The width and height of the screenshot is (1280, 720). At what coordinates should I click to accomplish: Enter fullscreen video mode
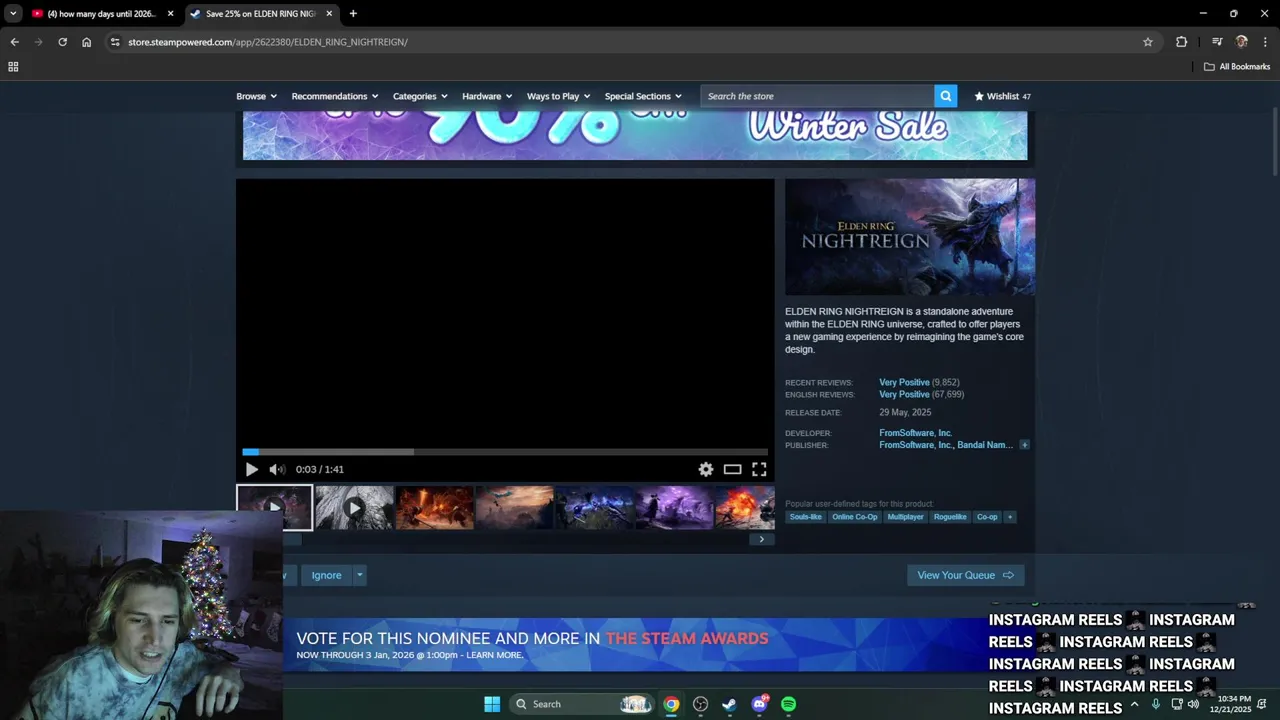tap(759, 469)
